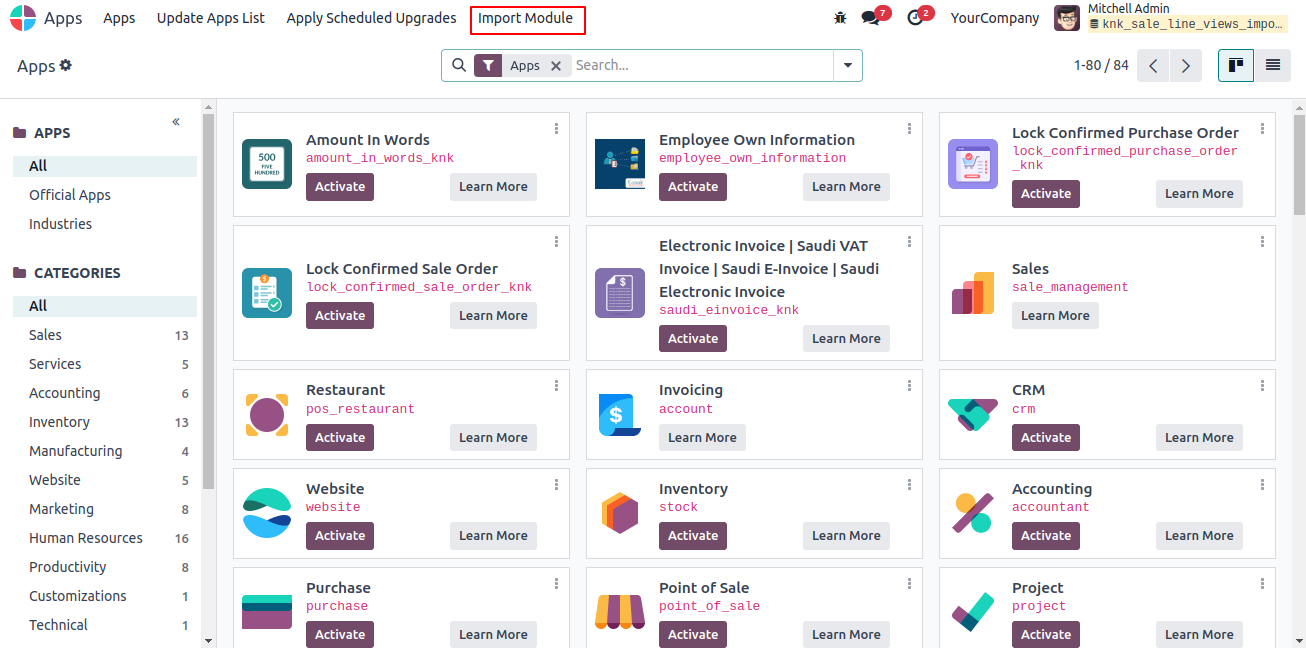
Task: Switch to Kanban view
Action: pos(1236,65)
